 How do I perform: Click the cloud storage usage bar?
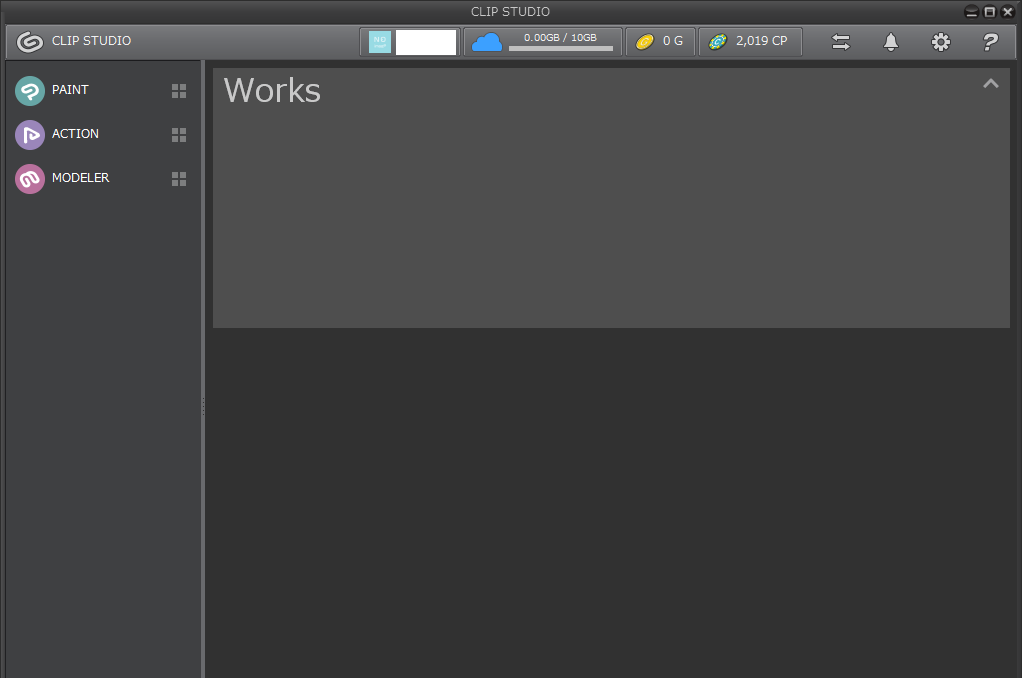(561, 48)
